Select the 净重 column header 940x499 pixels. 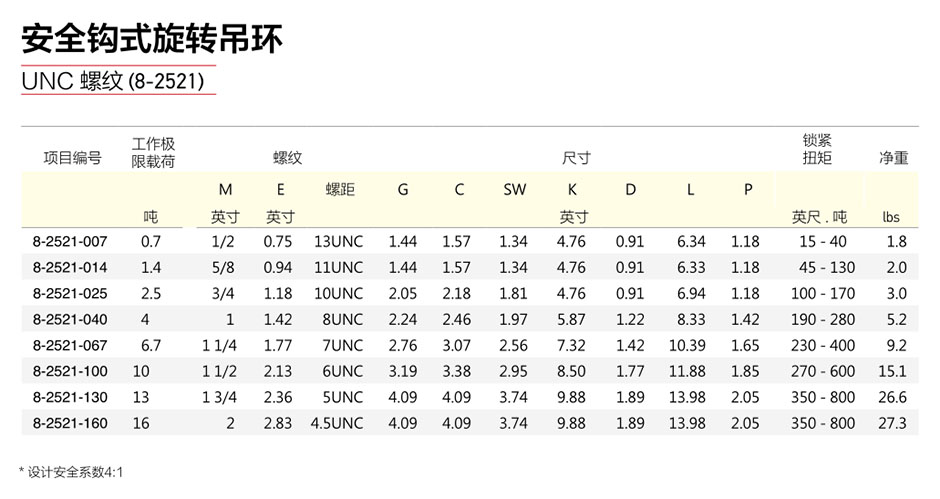(893, 158)
